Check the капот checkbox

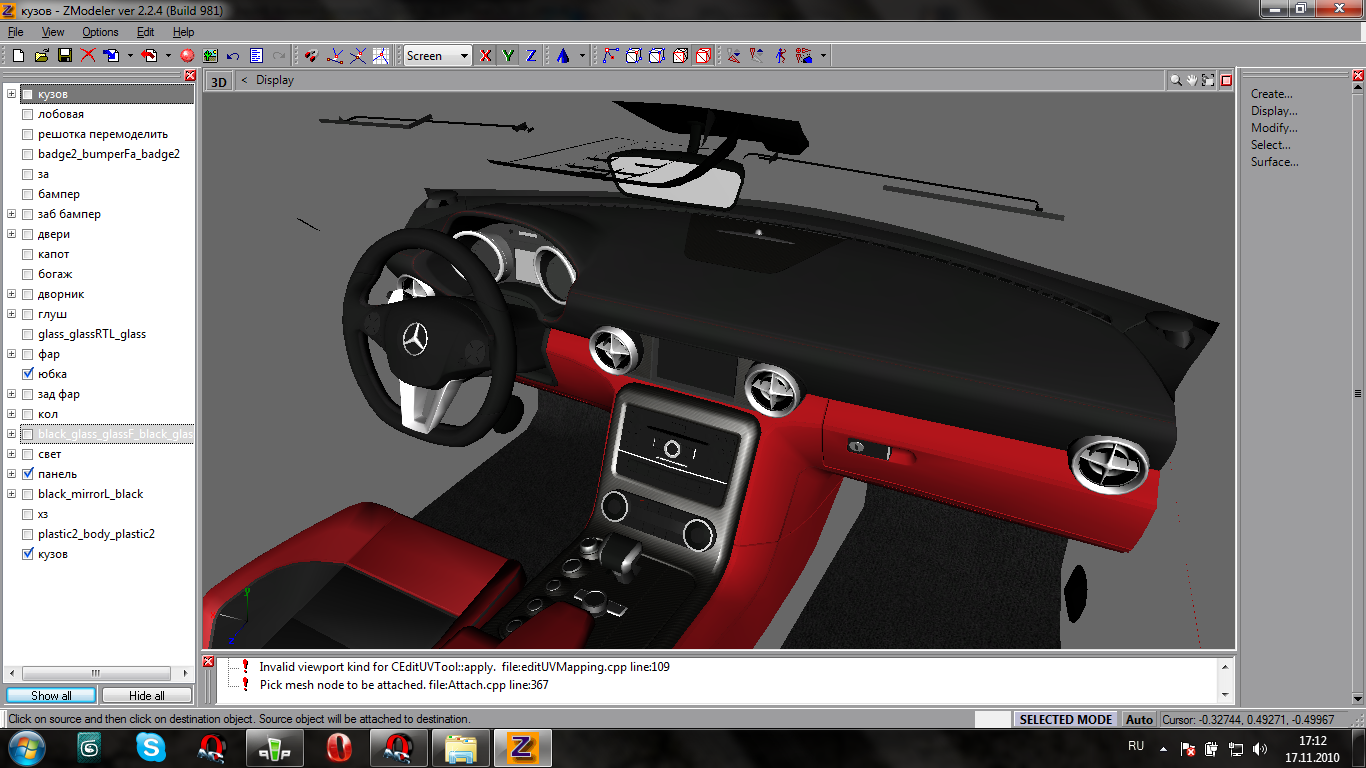(28, 254)
